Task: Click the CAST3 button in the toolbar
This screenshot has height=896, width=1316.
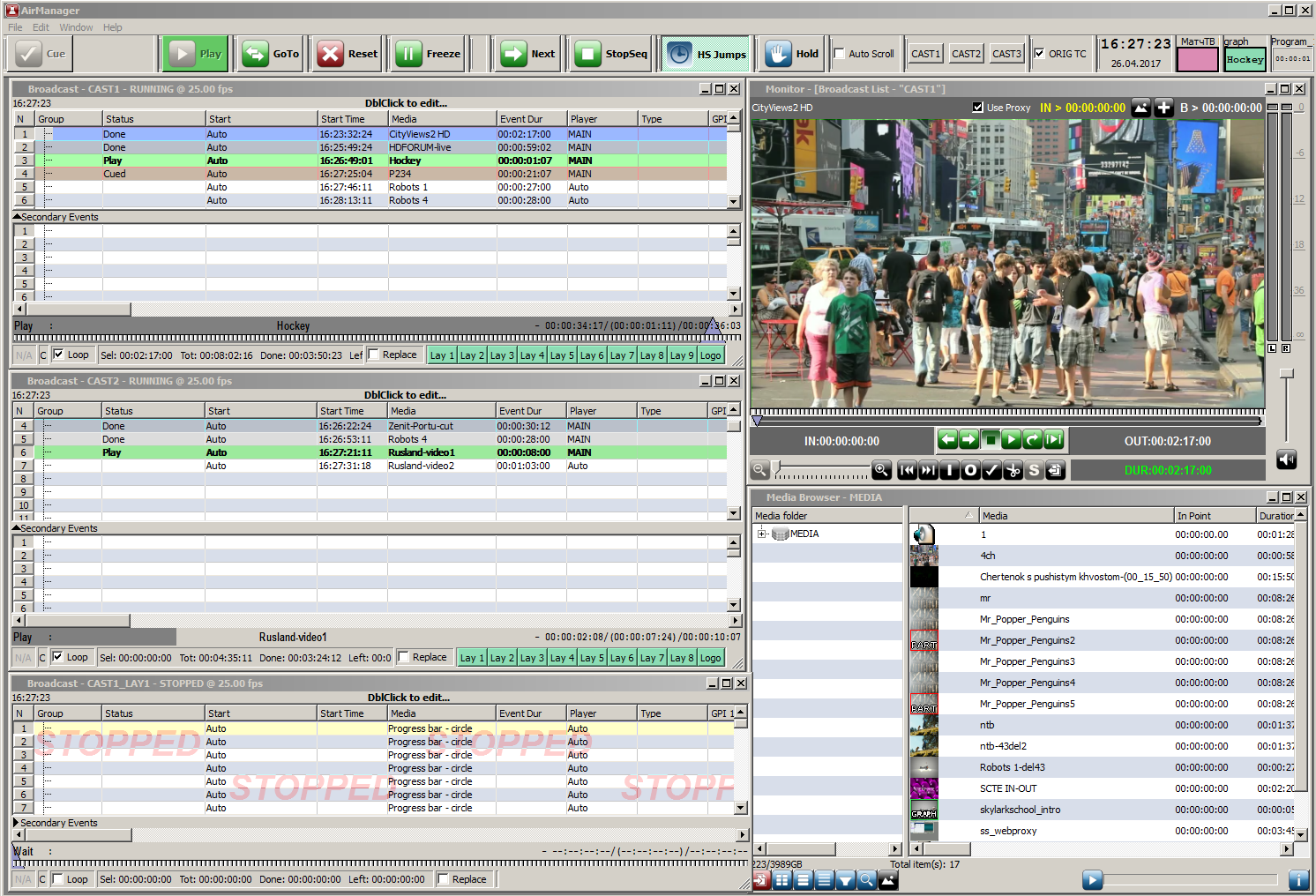Action: (x=1006, y=54)
